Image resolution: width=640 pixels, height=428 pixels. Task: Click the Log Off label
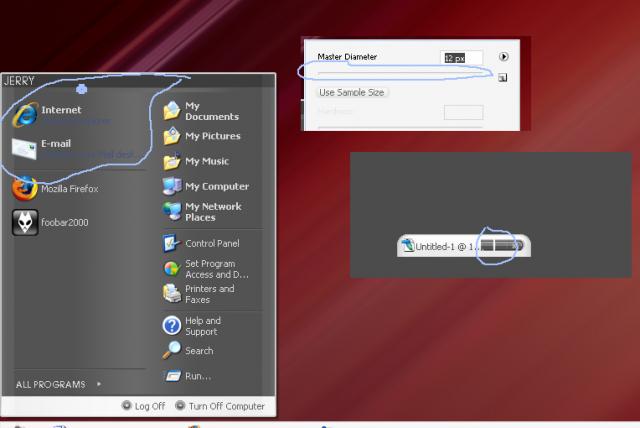pyautogui.click(x=150, y=406)
